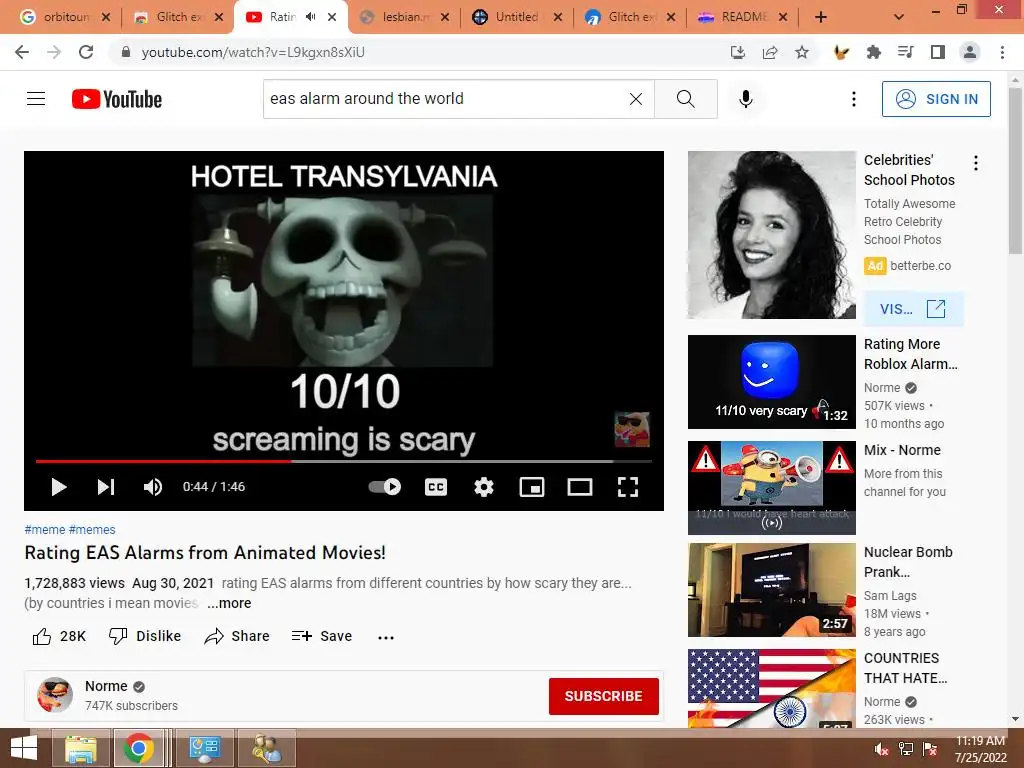The width and height of the screenshot is (1024, 768).
Task: Open muted volume tray icon
Action: click(881, 749)
